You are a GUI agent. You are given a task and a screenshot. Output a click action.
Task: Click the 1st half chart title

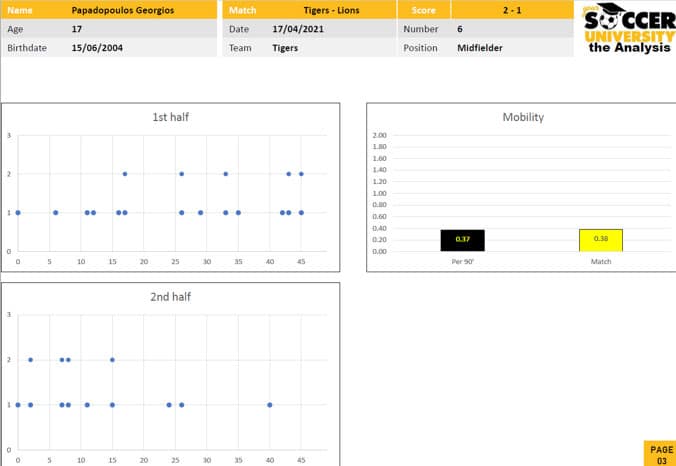(x=170, y=117)
